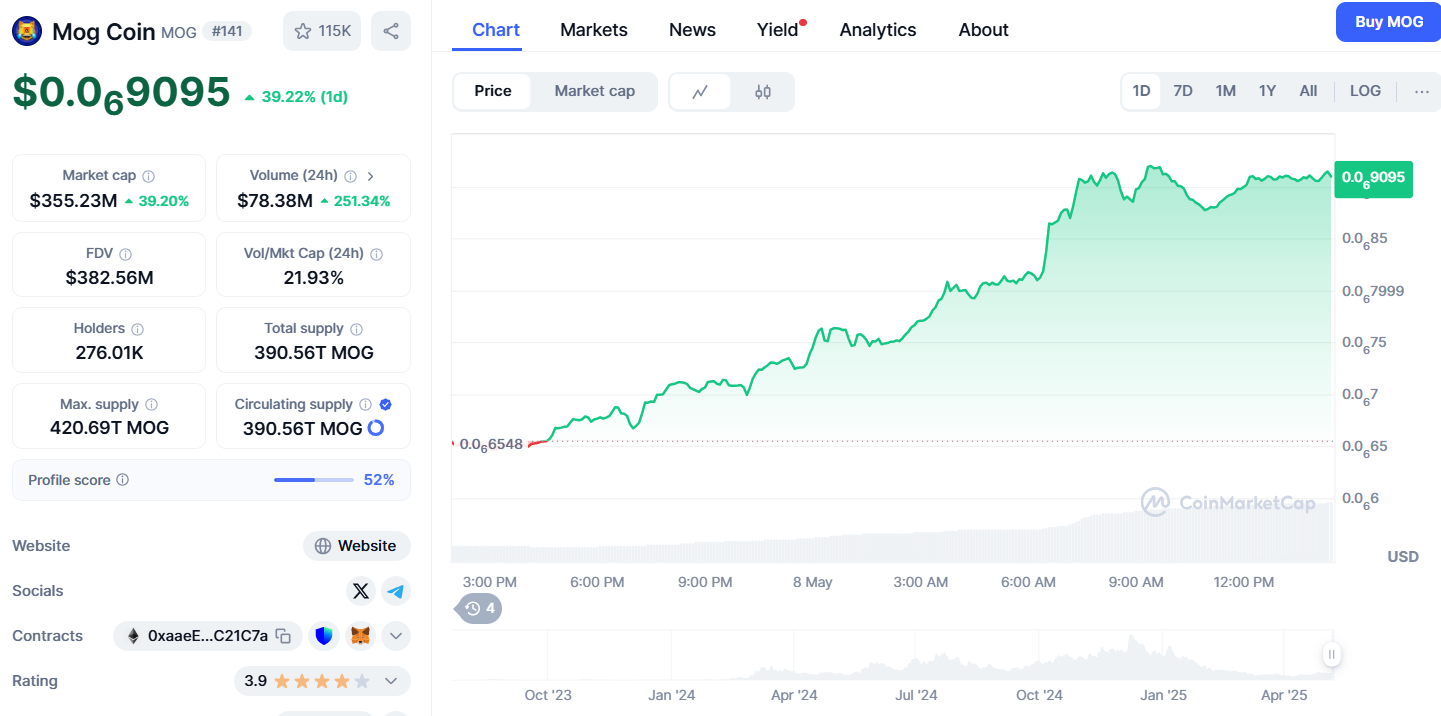1441x716 pixels.
Task: Click the share icon button
Action: 391,31
